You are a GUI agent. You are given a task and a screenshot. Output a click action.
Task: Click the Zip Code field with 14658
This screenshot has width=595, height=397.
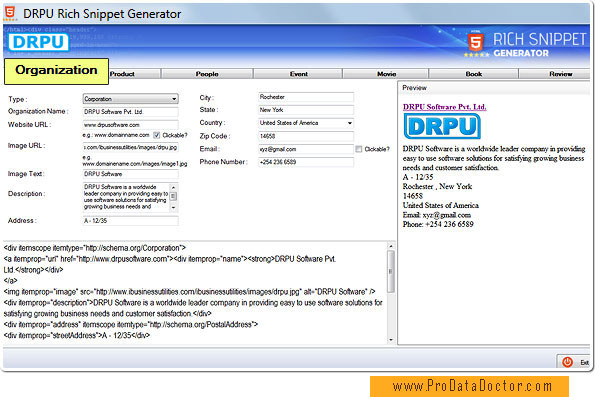click(306, 136)
